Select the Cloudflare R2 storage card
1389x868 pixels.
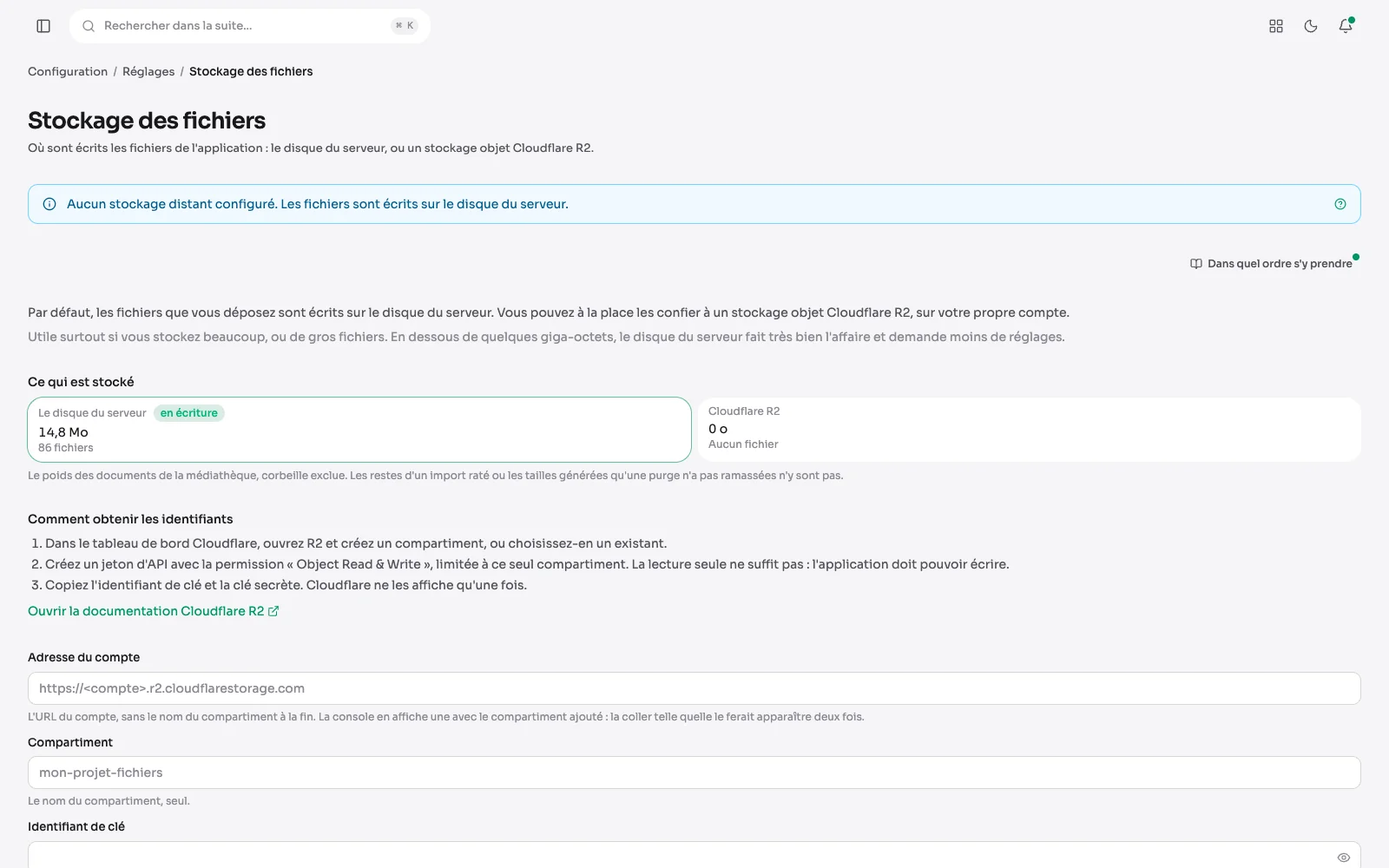pos(1030,430)
